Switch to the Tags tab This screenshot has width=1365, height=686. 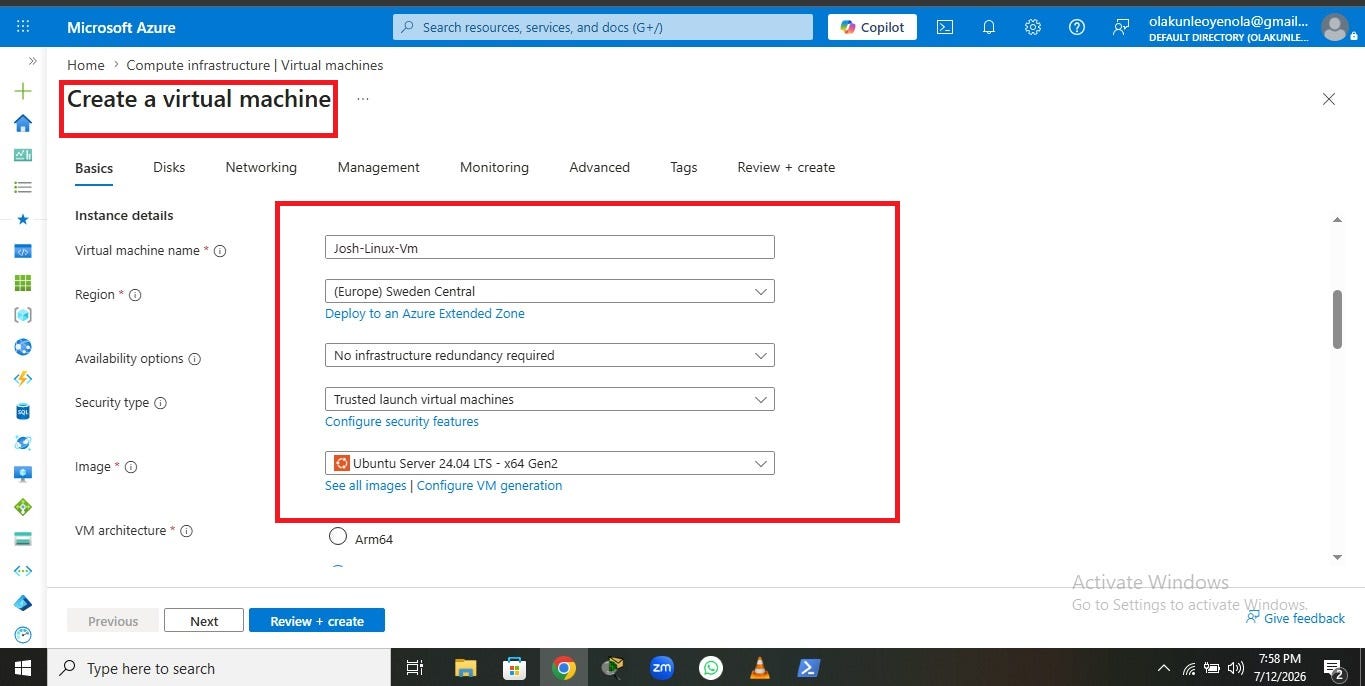[684, 167]
